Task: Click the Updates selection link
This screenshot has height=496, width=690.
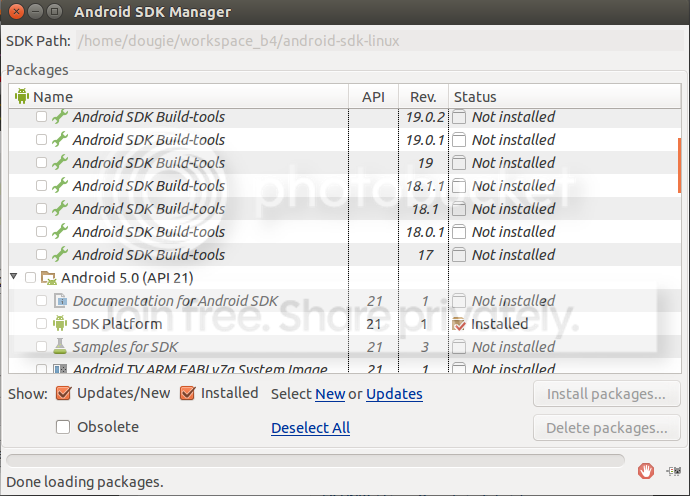Action: coord(394,394)
